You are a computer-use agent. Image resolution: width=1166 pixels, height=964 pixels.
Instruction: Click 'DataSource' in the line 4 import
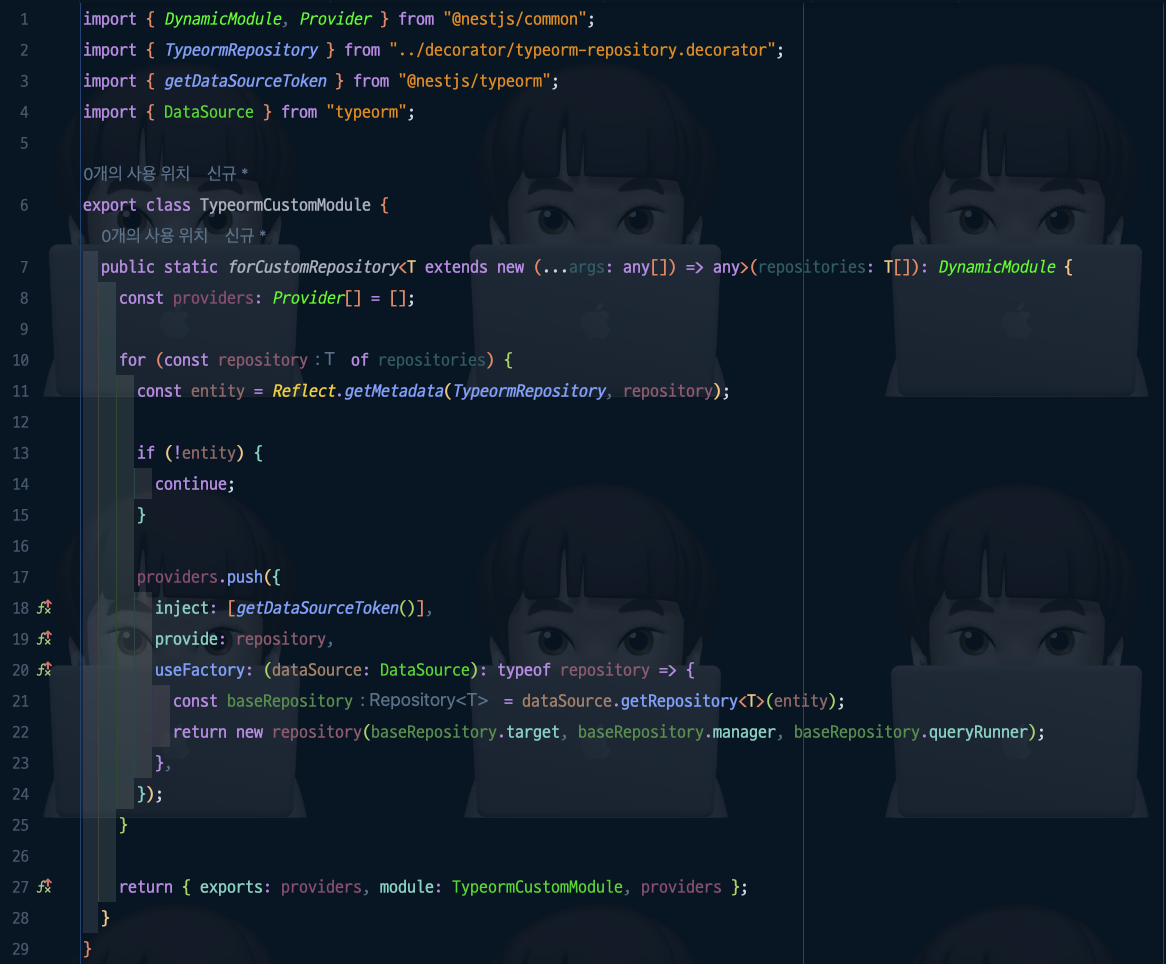tap(209, 112)
